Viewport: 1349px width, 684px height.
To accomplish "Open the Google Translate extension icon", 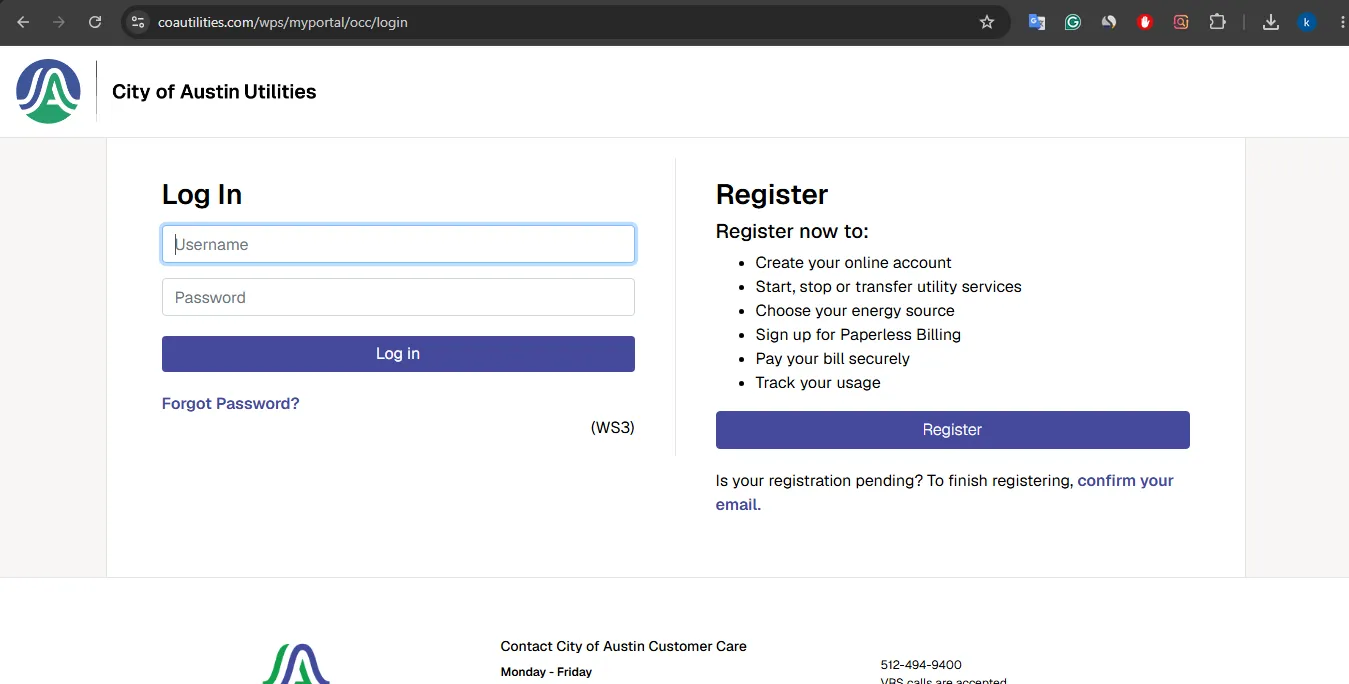I will click(1037, 22).
